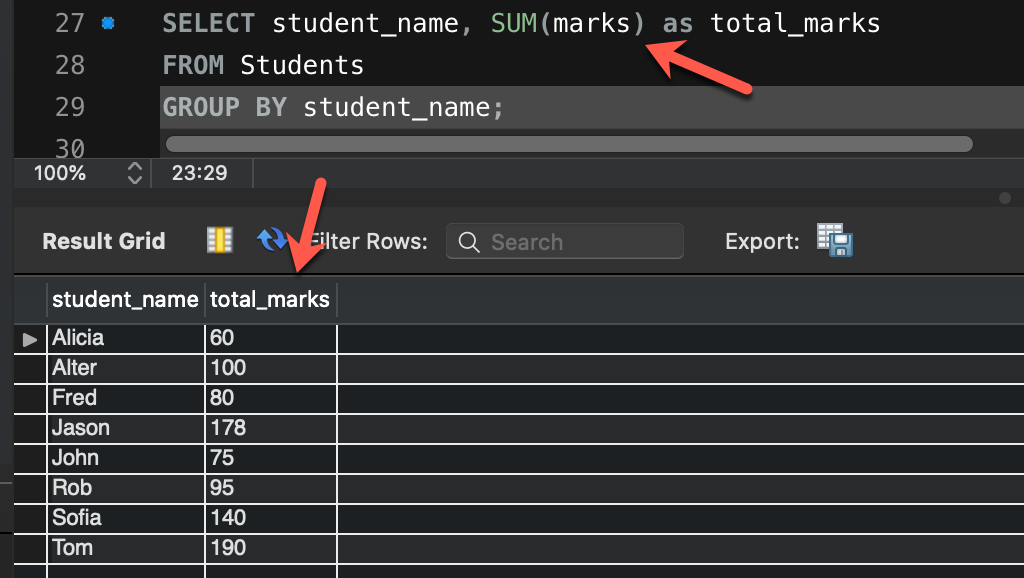The width and height of the screenshot is (1024, 578).
Task: Select the cell showing Sofia's 140 marks
Action: 270,518
